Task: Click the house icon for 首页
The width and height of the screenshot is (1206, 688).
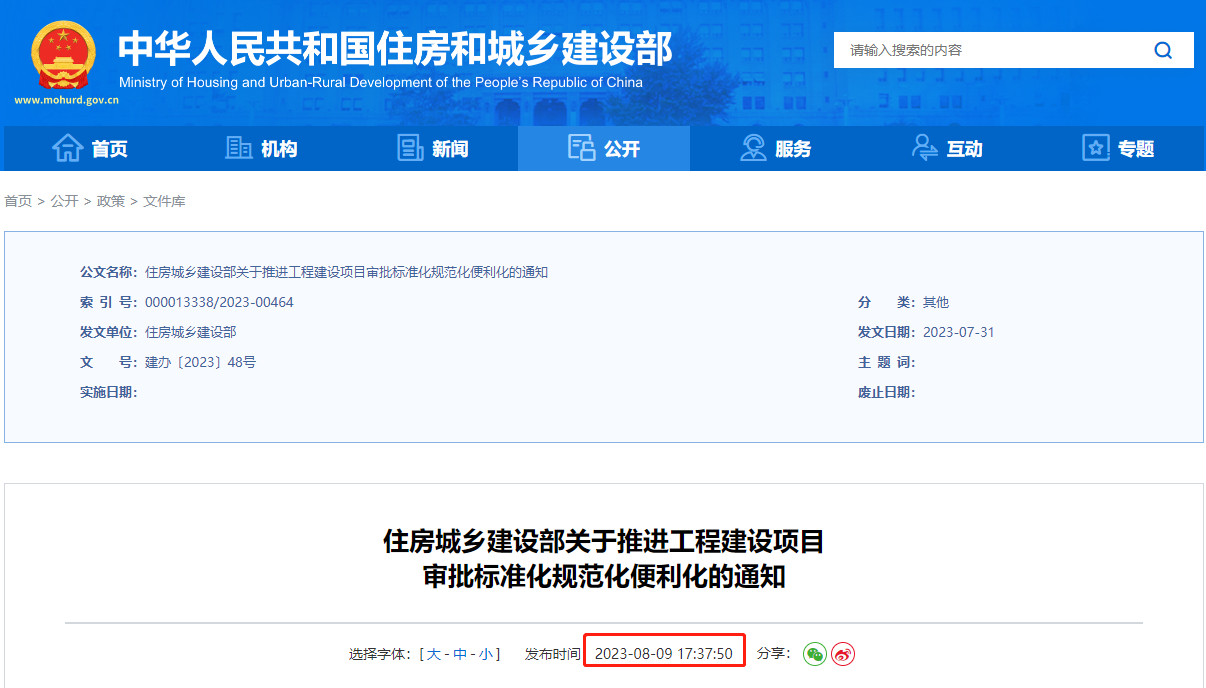Action: (x=67, y=148)
